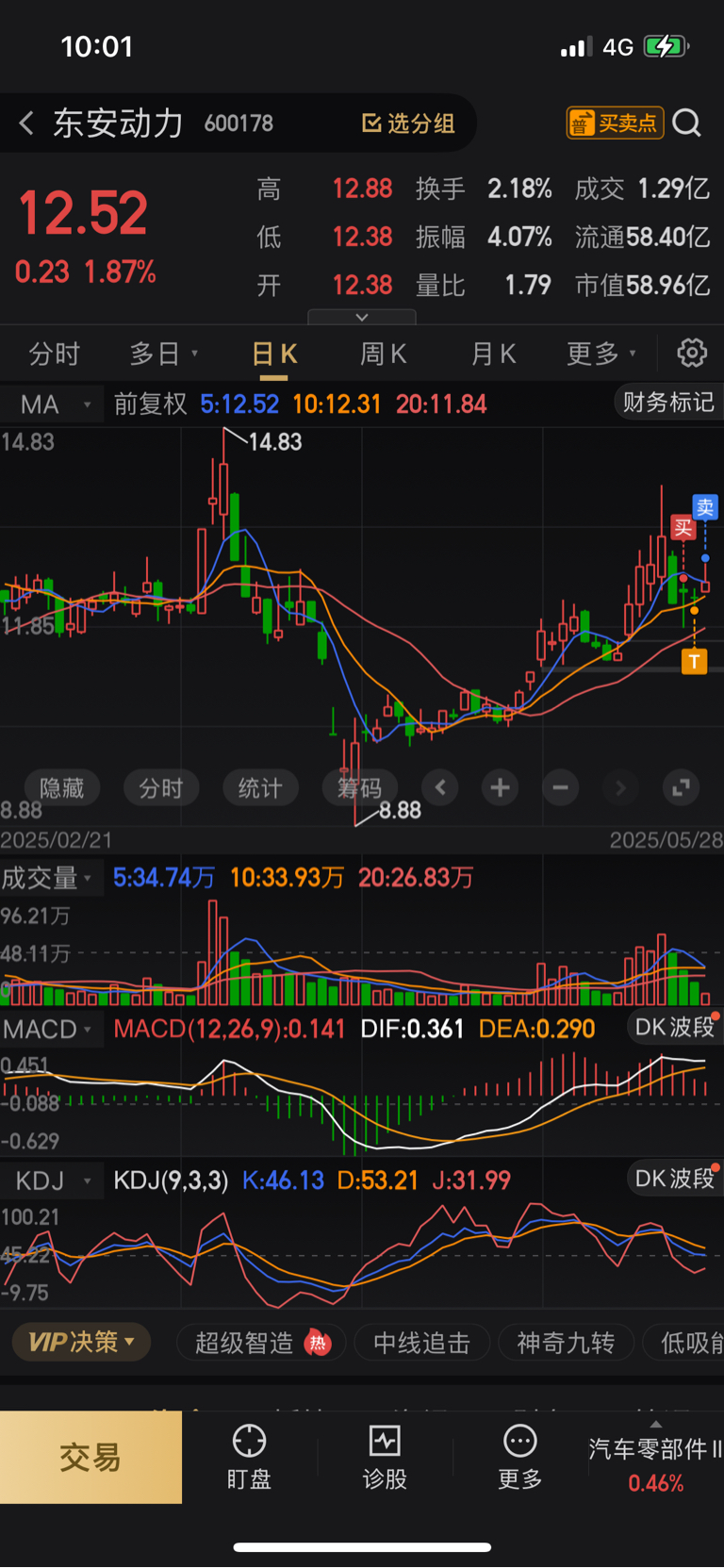Tap the cellular signal bars icon

(576, 46)
